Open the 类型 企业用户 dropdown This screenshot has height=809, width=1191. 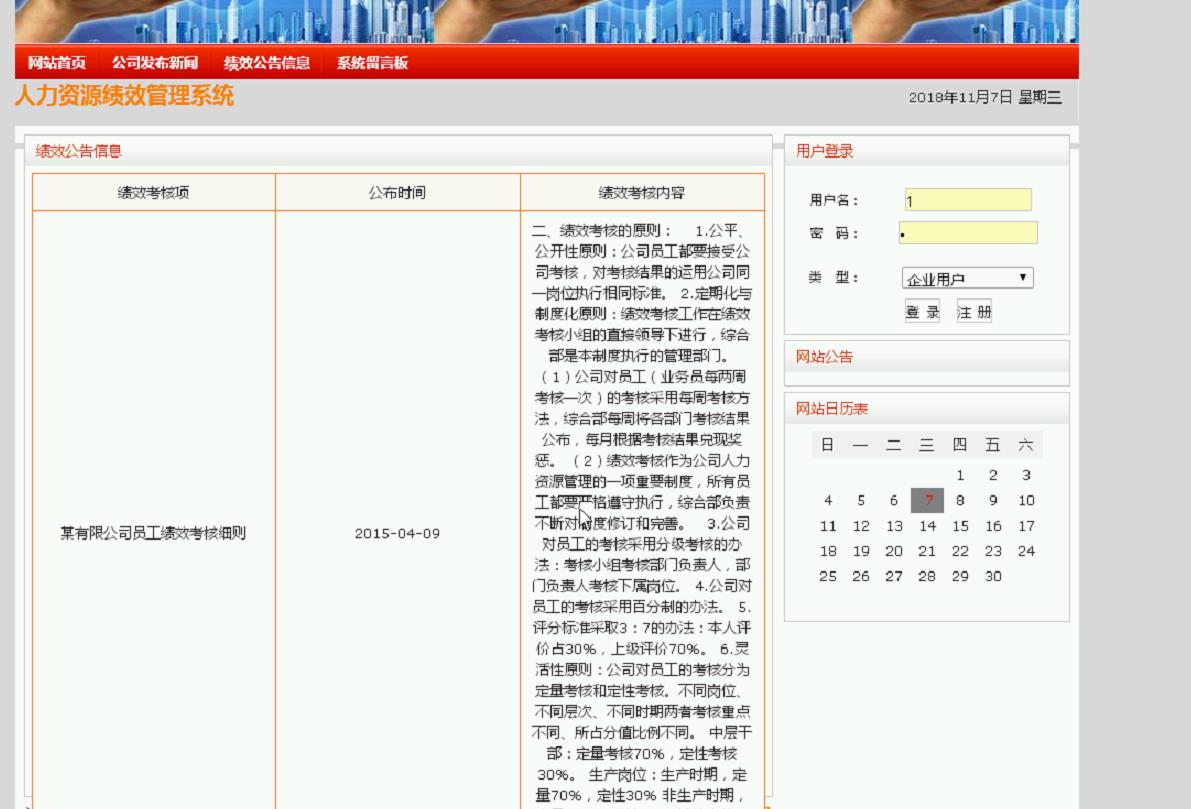[967, 278]
